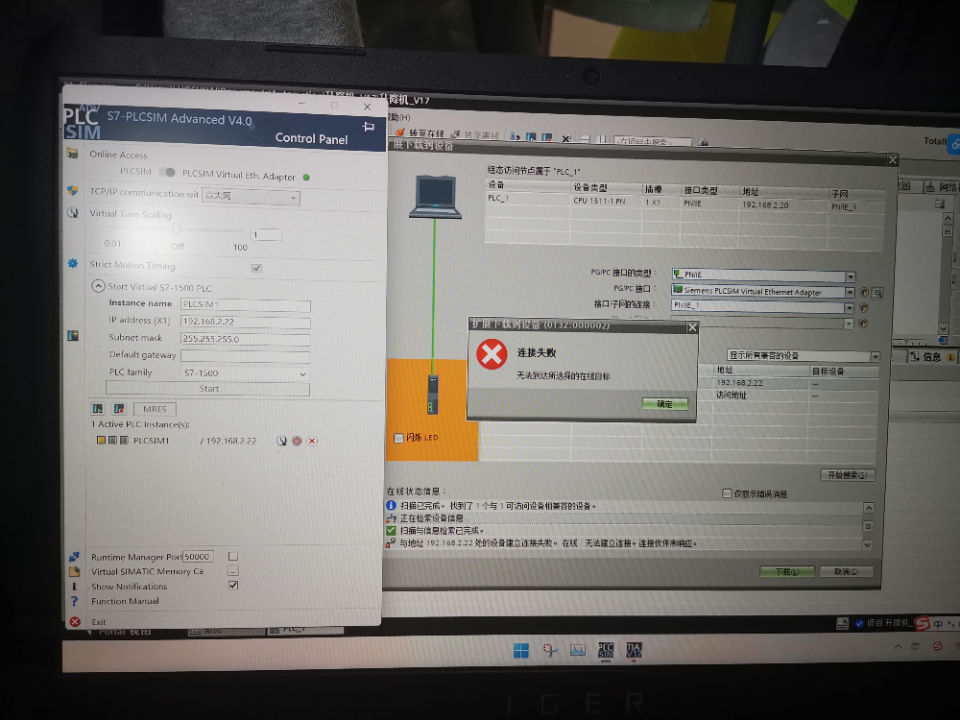The width and height of the screenshot is (960, 720).
Task: Click the Virtual Time Scaling slider handle
Action: 176,230
